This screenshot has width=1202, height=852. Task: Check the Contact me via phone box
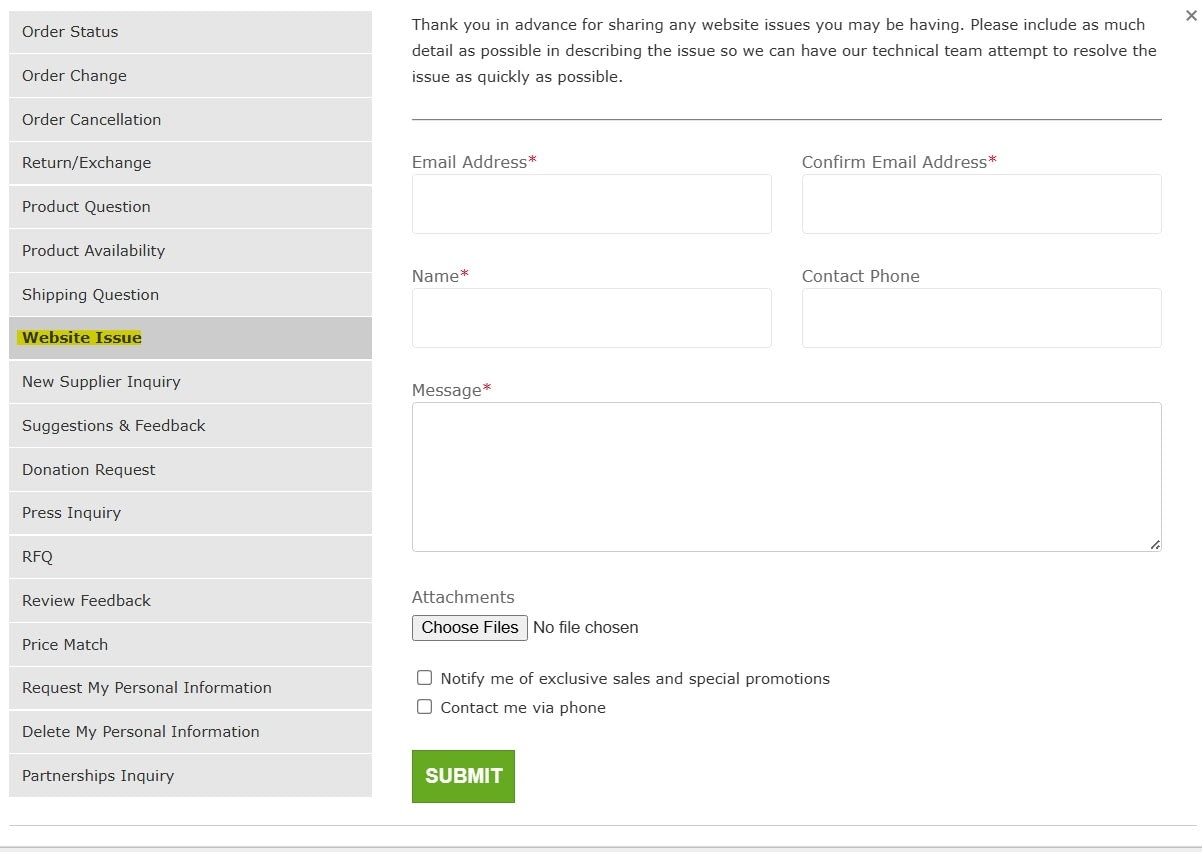click(424, 706)
